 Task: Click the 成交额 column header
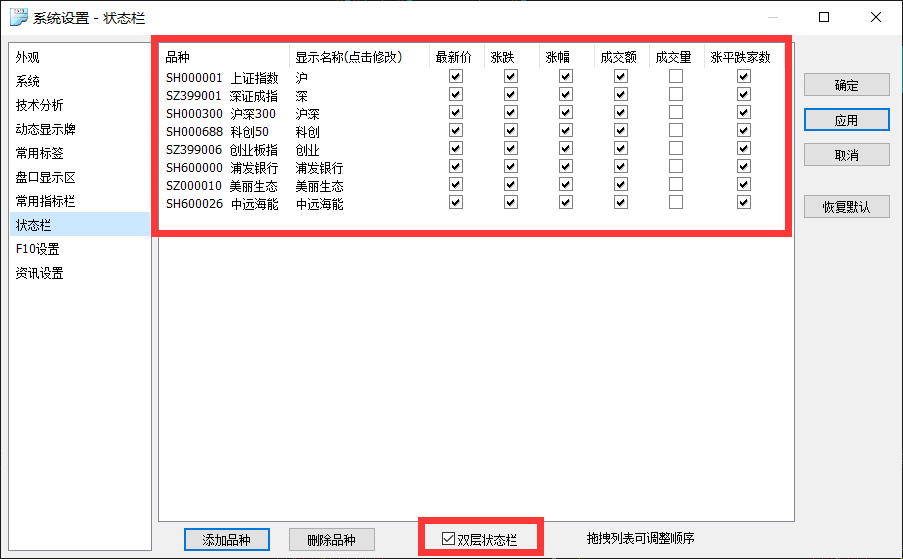621,57
